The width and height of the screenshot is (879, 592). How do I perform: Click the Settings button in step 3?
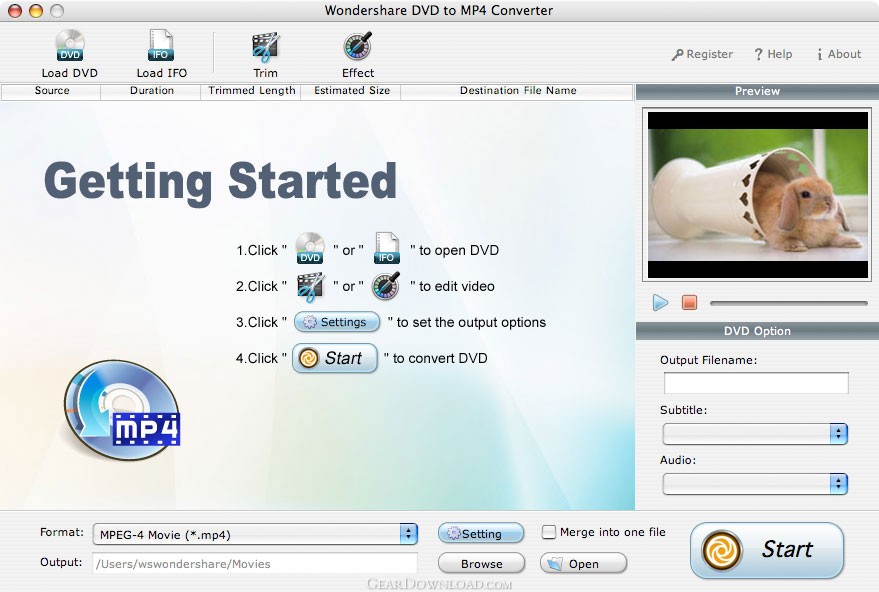point(336,322)
